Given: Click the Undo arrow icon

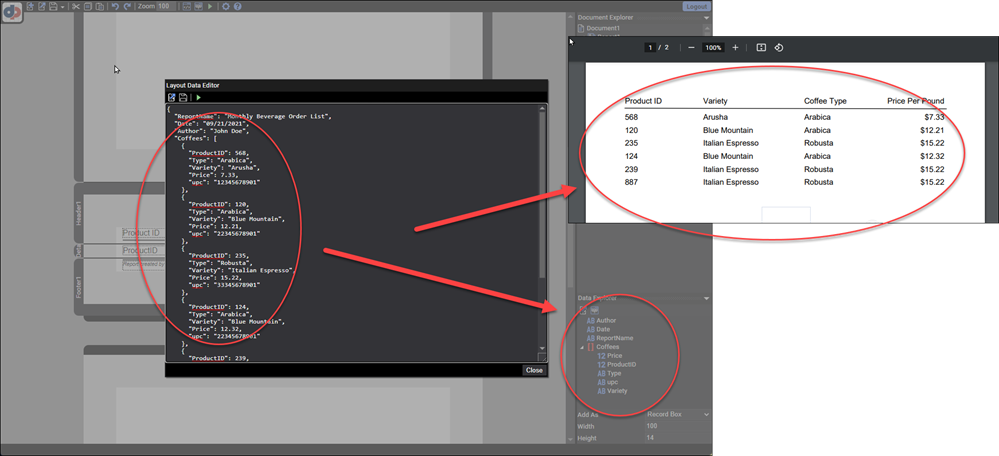Looking at the screenshot, I should [115, 6].
